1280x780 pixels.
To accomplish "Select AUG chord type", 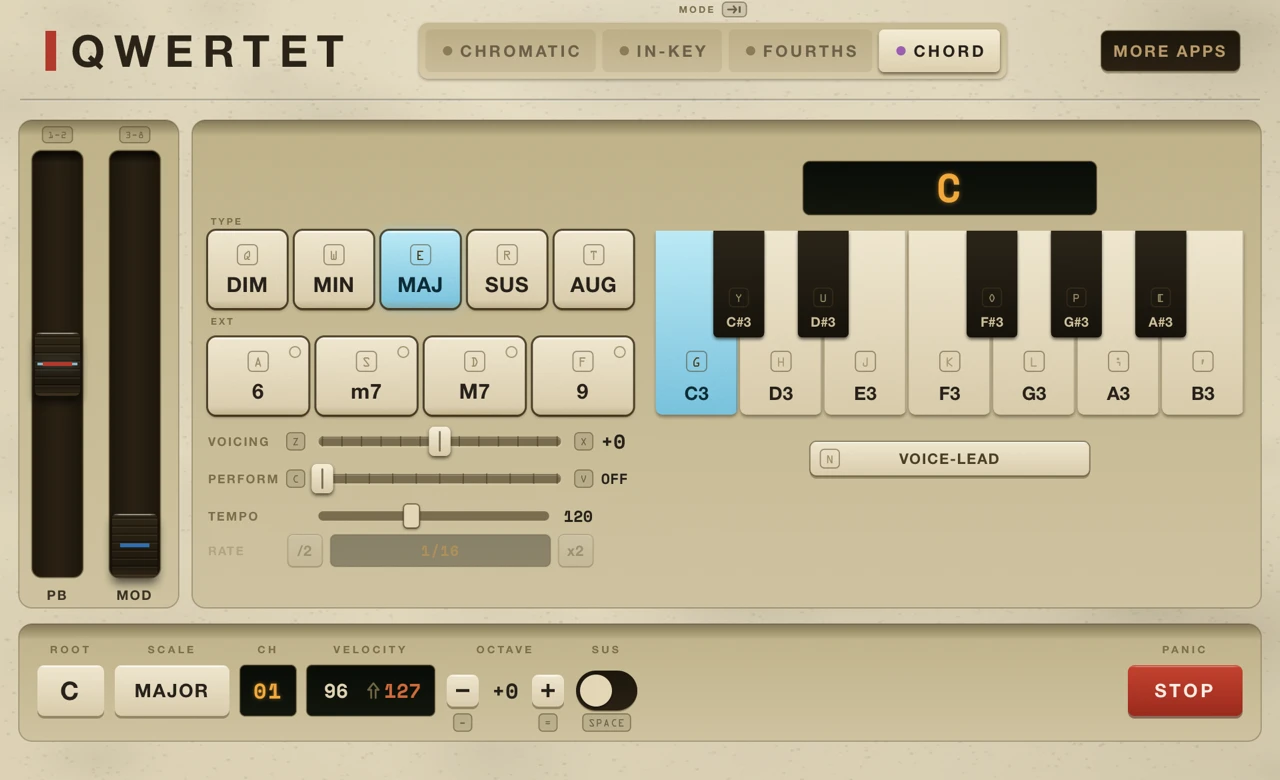I will point(594,270).
